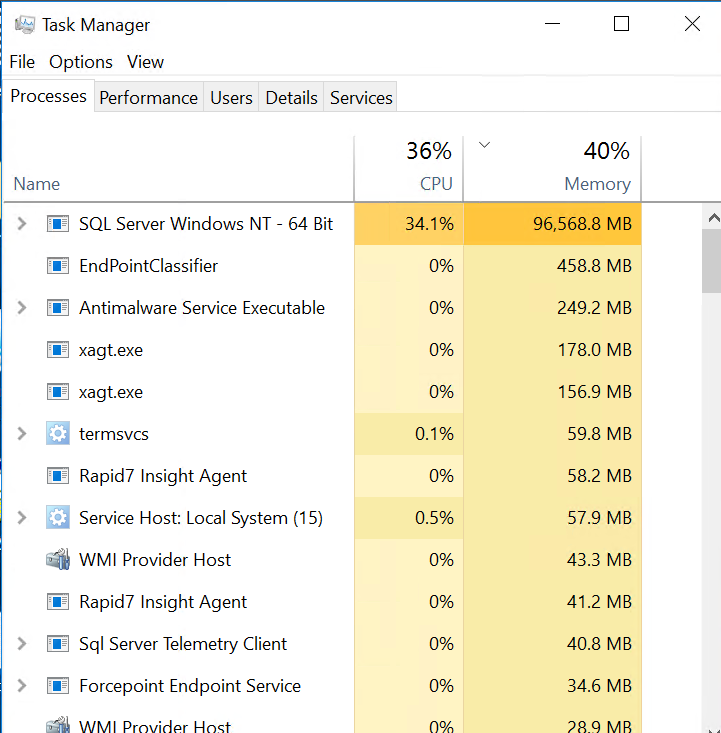Select the Processes tab
The image size is (721, 733).
point(49,96)
